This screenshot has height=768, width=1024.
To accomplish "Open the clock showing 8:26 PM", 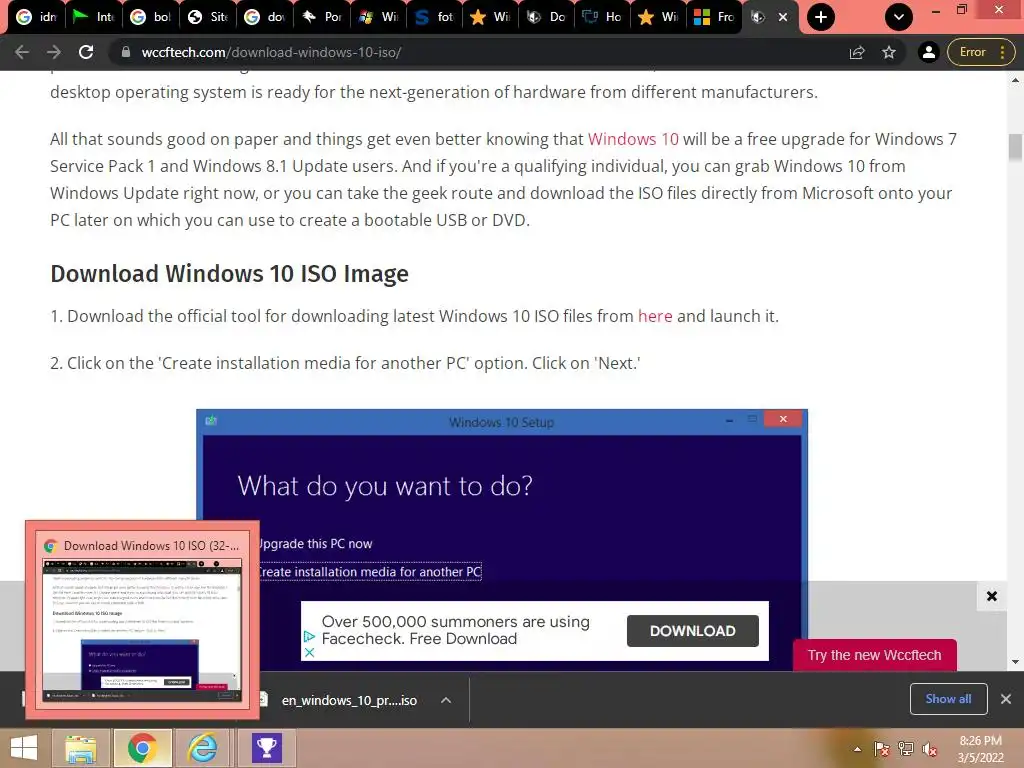I will pyautogui.click(x=980, y=749).
